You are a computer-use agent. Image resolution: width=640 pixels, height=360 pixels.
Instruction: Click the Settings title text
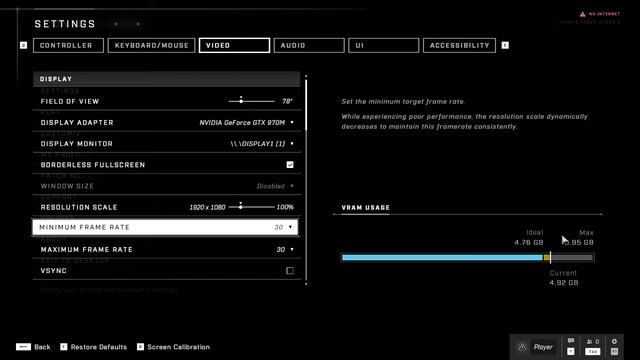tap(65, 24)
